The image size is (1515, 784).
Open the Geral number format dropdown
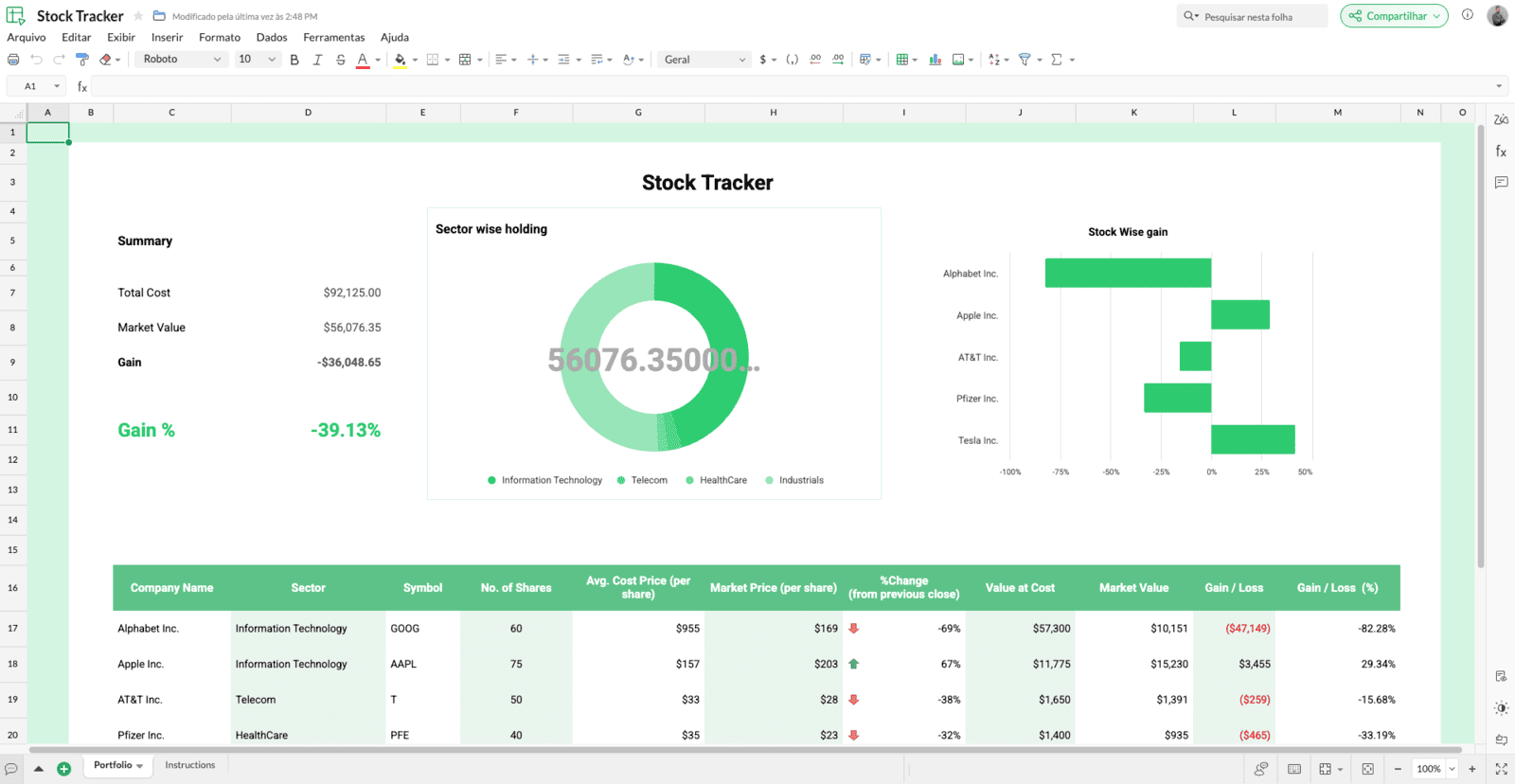(704, 60)
